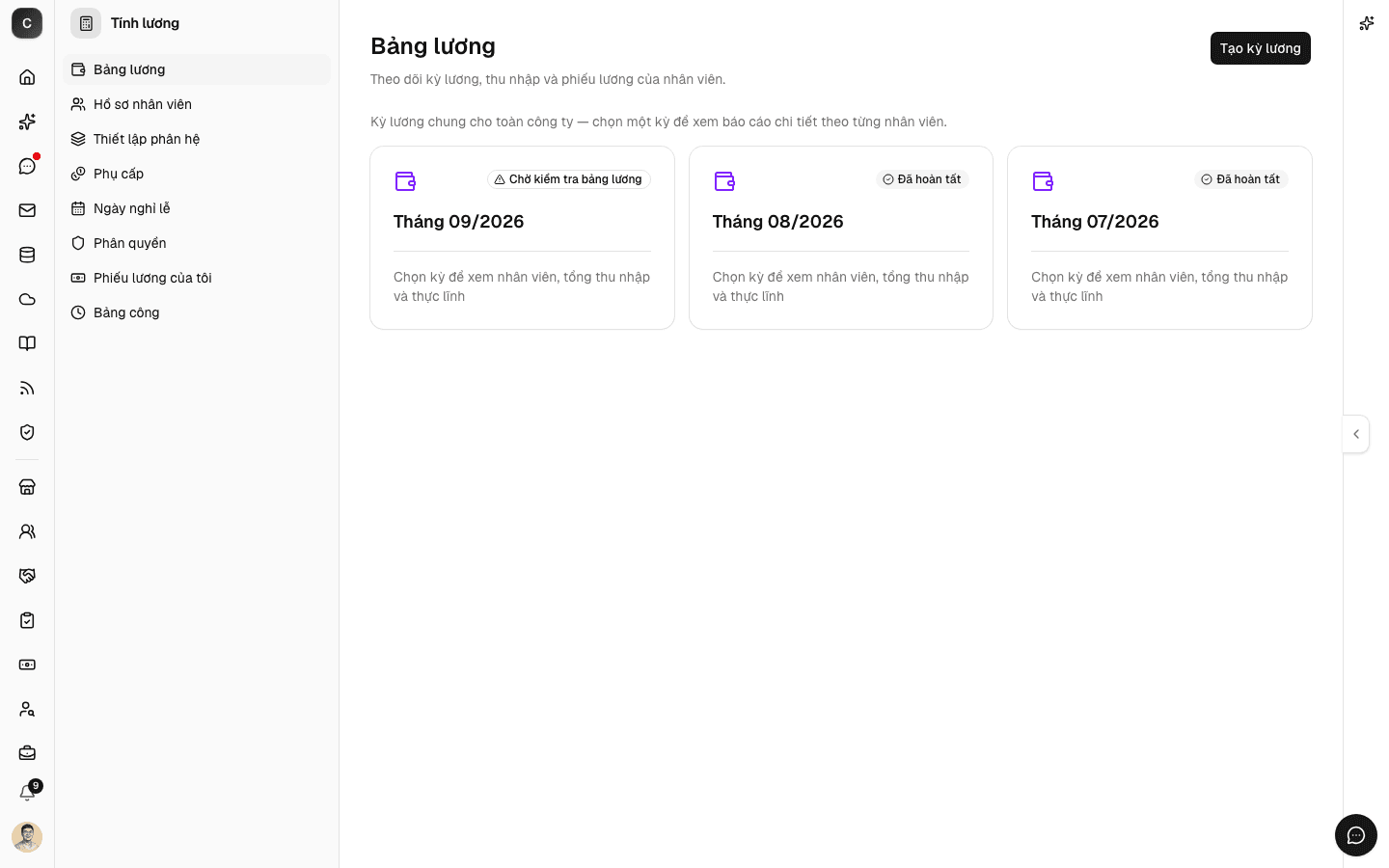Open Phân quyền menu item

tap(197, 243)
